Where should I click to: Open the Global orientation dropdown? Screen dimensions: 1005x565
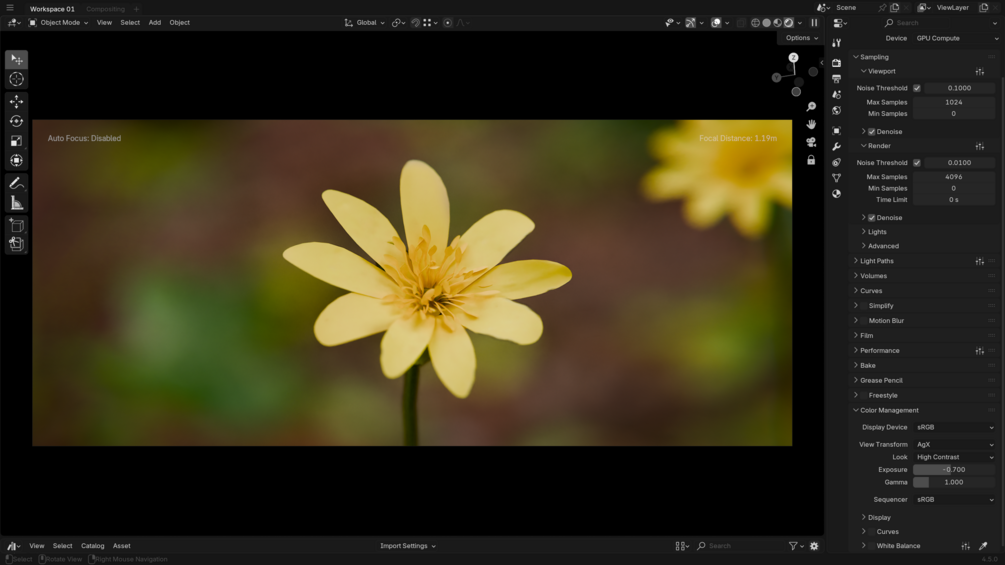click(x=365, y=22)
